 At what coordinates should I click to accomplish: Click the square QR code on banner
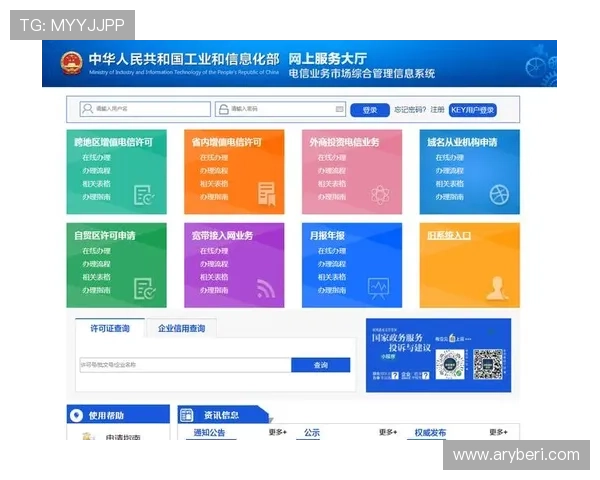click(x=488, y=364)
